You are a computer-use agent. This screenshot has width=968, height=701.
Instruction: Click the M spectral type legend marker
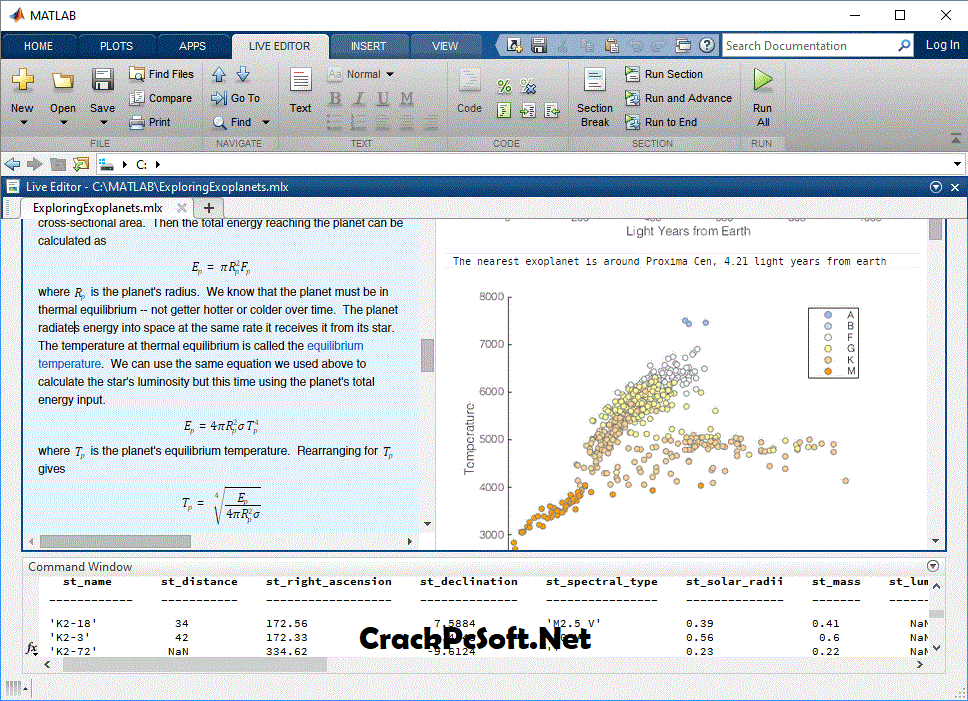(828, 371)
